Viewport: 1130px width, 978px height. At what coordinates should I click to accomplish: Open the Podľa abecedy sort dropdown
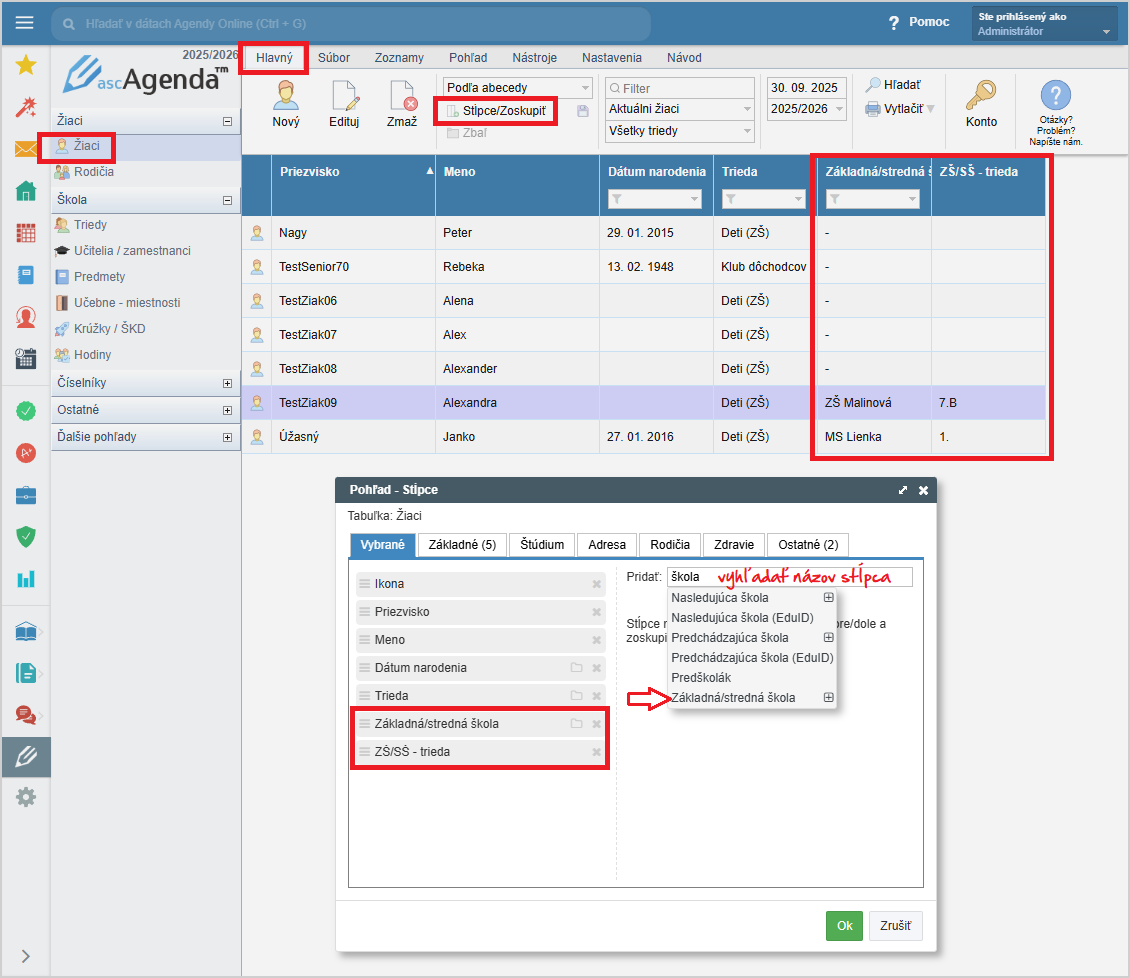(x=518, y=88)
